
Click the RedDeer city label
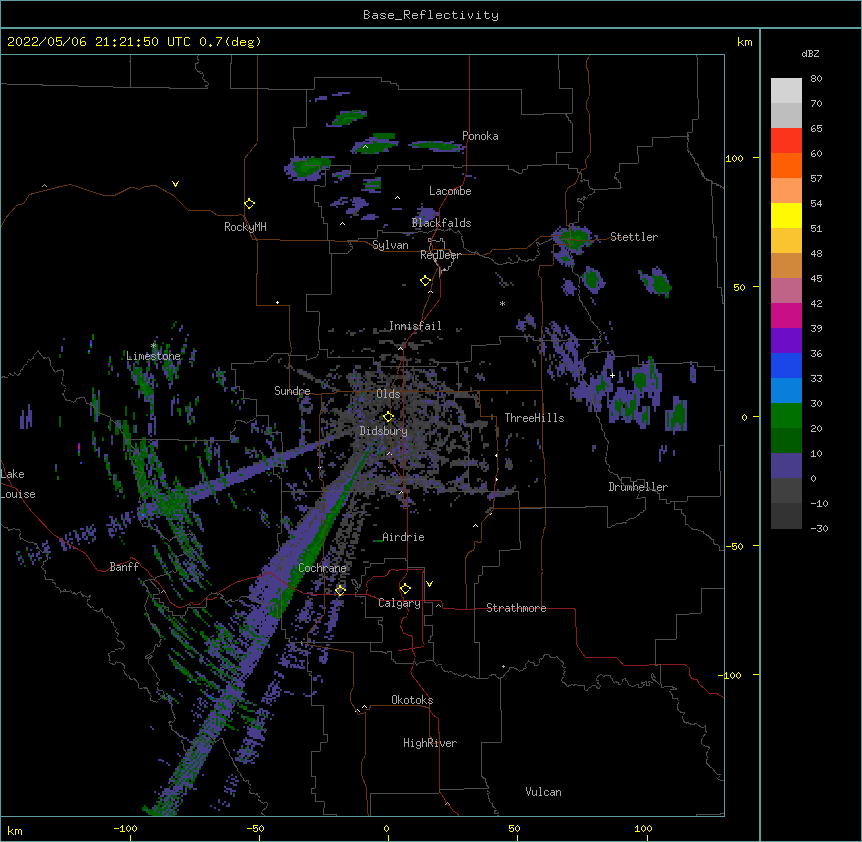[440, 255]
